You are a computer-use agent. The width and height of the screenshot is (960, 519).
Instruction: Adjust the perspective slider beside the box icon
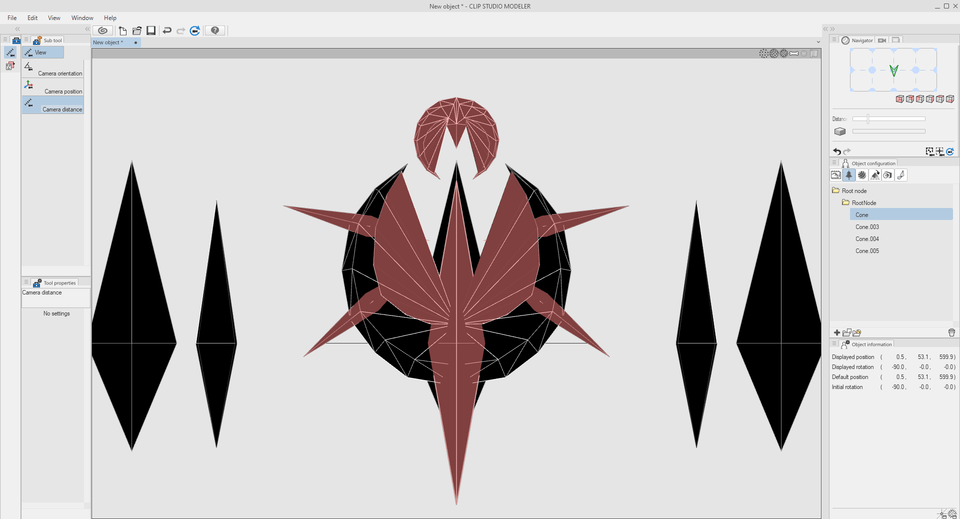[888, 131]
